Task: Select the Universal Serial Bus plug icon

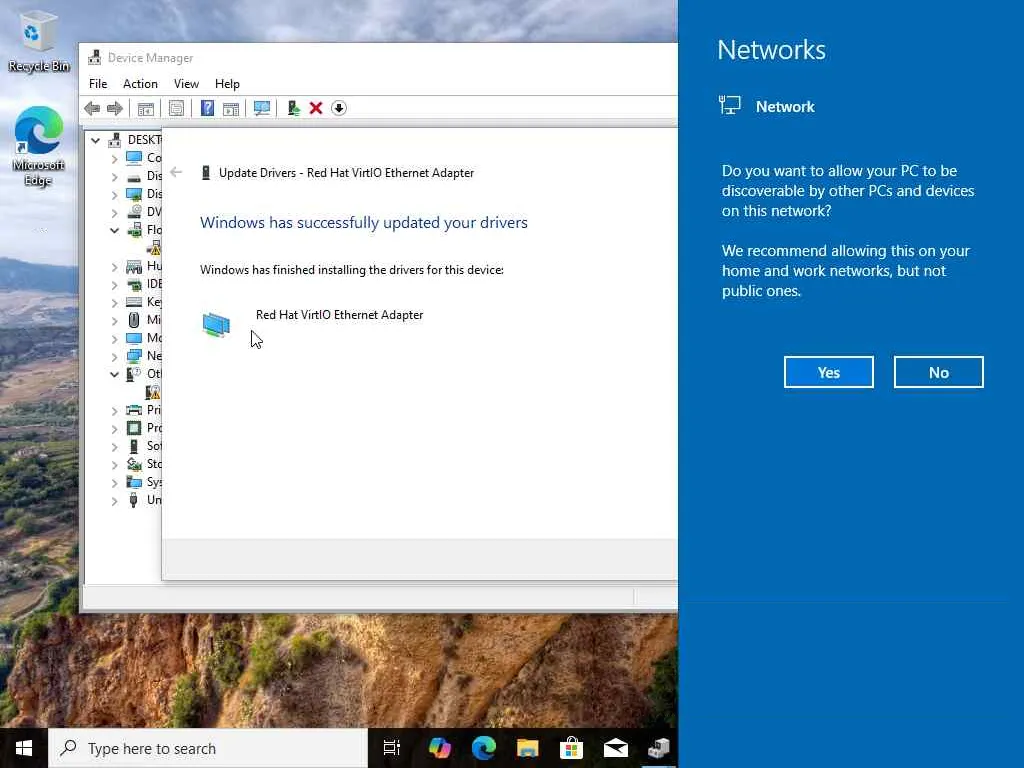Action: tap(134, 500)
